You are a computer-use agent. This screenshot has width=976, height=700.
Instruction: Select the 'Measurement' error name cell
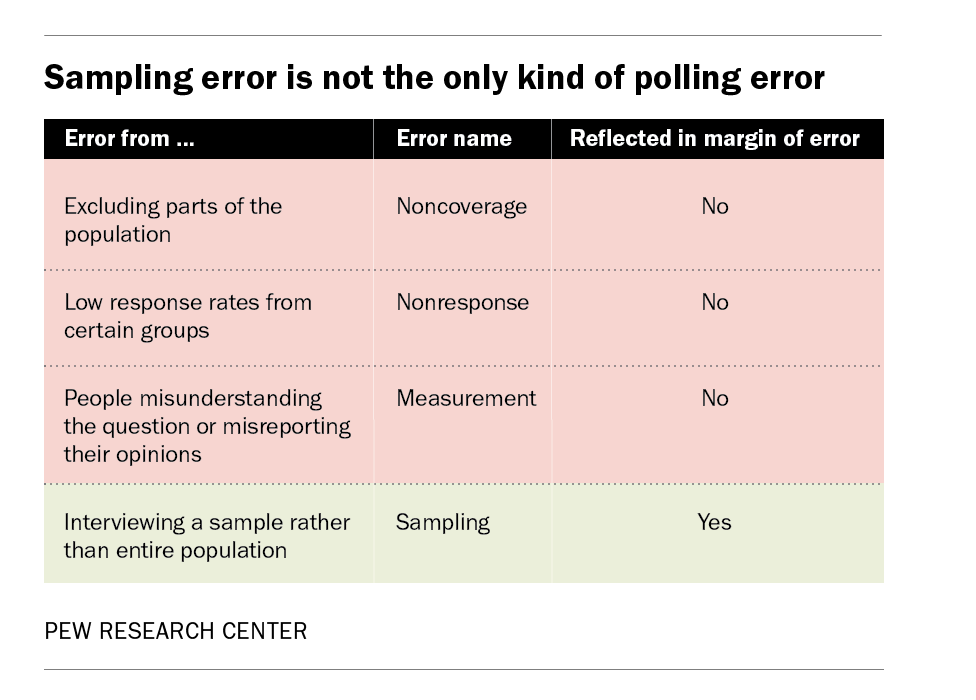(466, 398)
